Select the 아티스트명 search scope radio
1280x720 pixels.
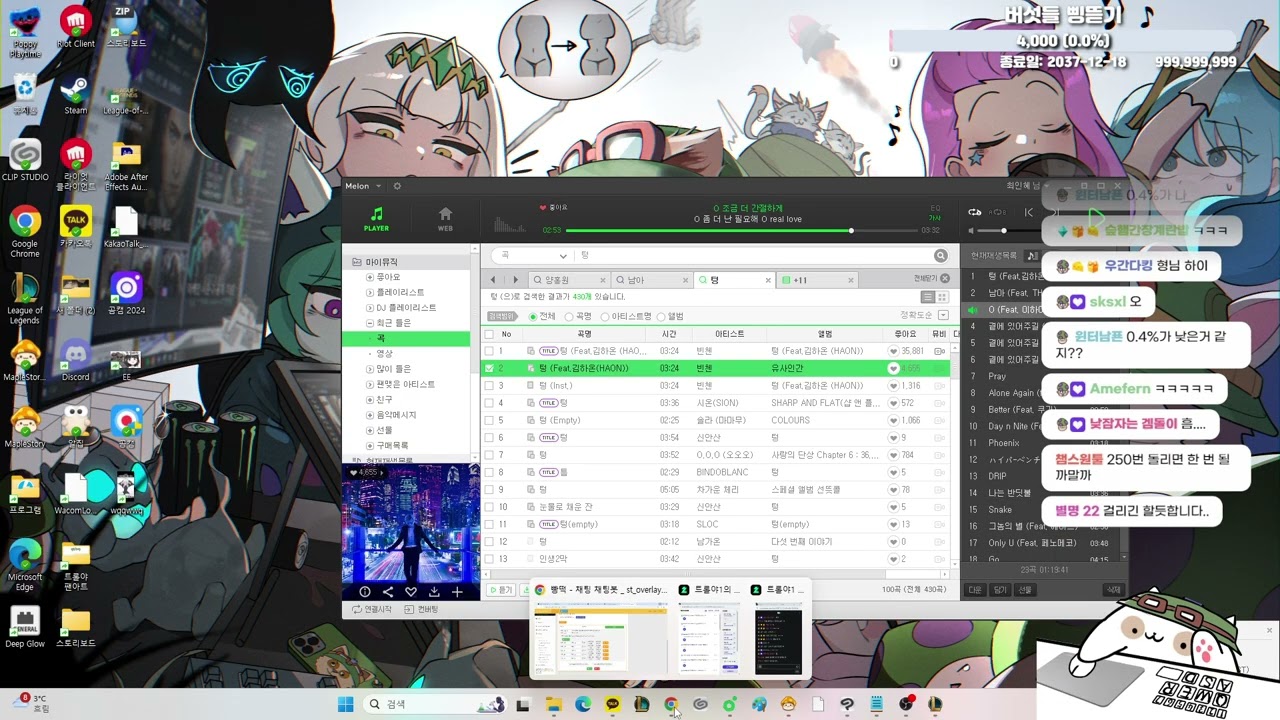605,316
